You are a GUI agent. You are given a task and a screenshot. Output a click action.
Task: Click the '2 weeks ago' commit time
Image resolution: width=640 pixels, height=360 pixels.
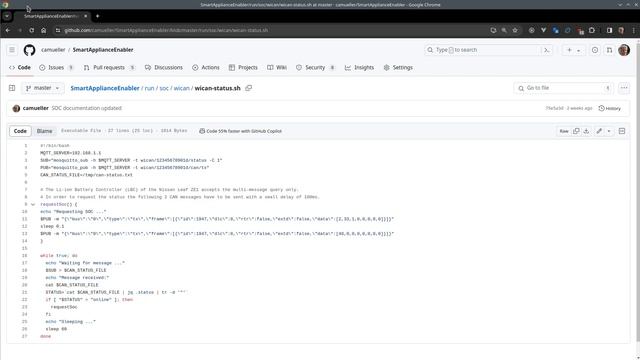coord(579,108)
